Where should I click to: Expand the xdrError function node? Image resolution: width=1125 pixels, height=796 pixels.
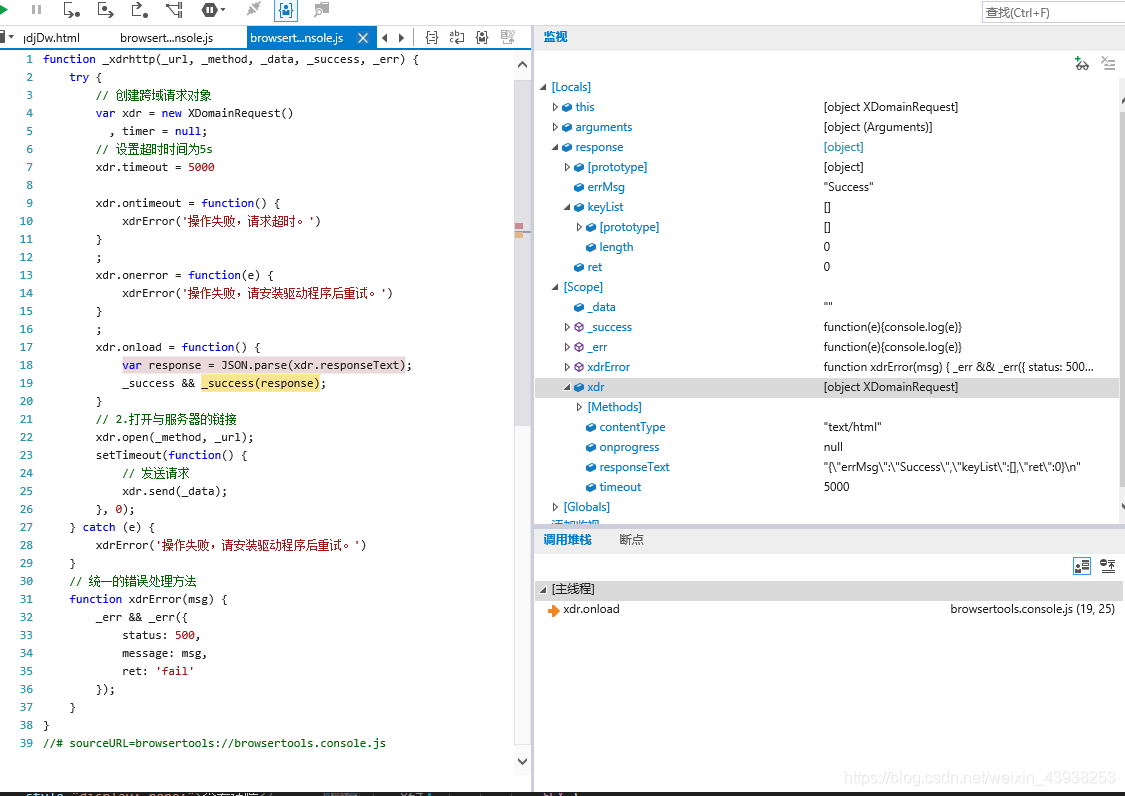567,367
